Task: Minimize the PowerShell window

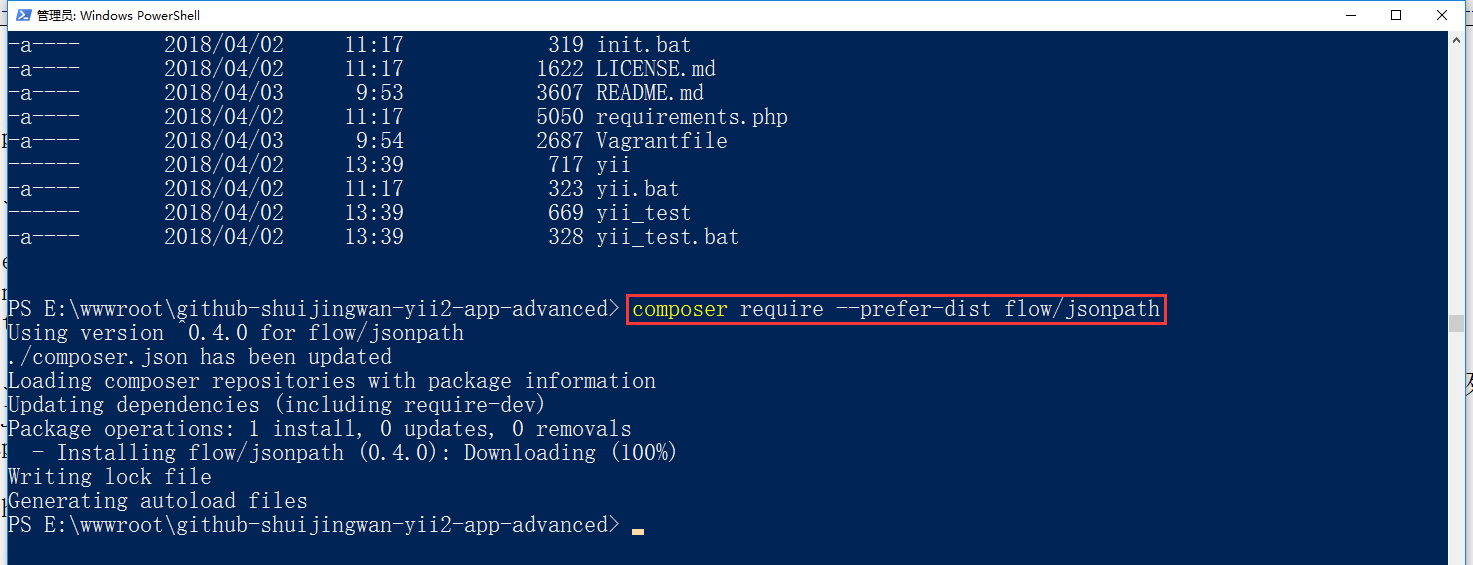Action: click(1348, 15)
